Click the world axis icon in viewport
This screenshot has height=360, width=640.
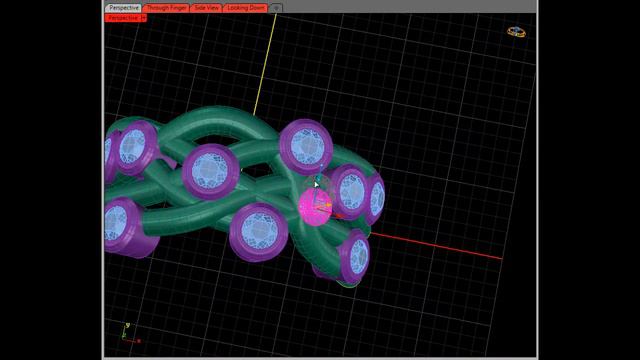[x=131, y=333]
